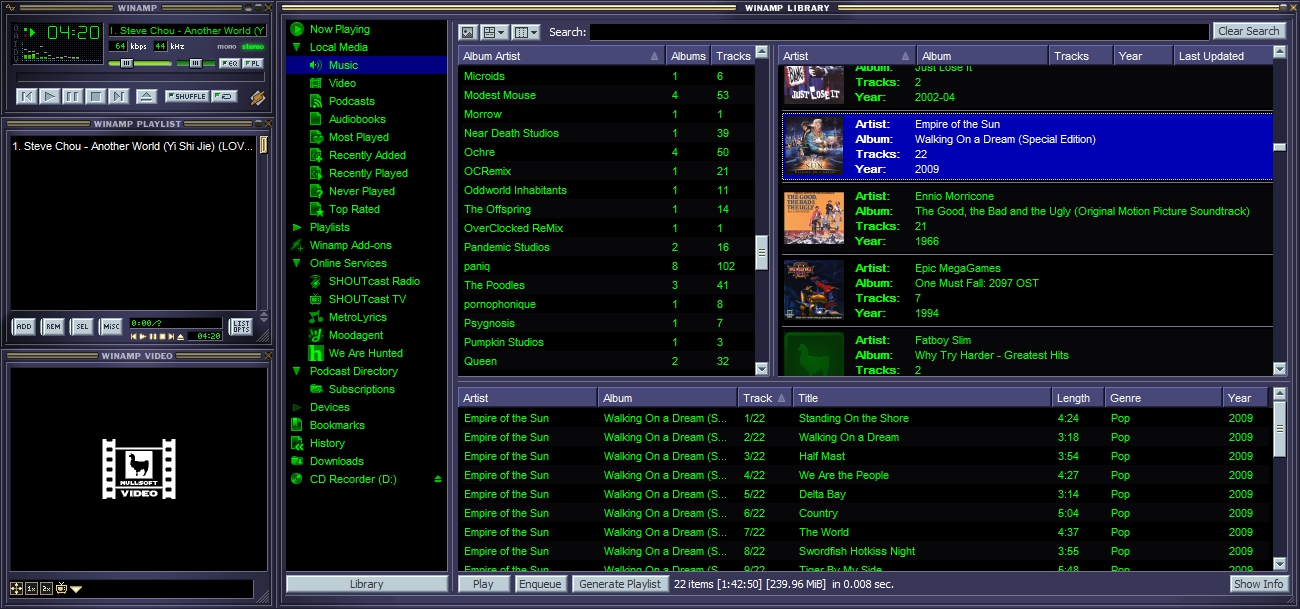Click the Now Playing green play icon
This screenshot has height=609, width=1300.
(x=297, y=29)
